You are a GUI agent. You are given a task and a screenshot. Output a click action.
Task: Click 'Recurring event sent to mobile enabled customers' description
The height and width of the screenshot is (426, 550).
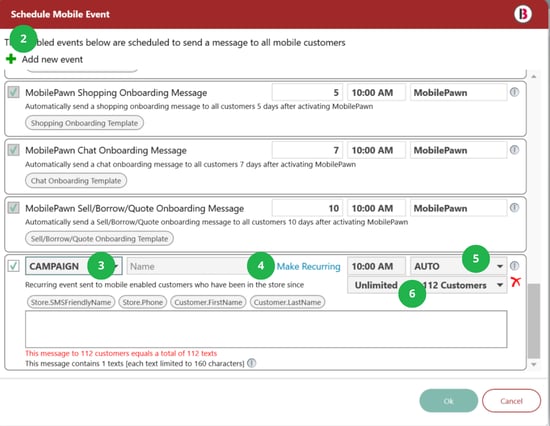pyautogui.click(x=165, y=285)
